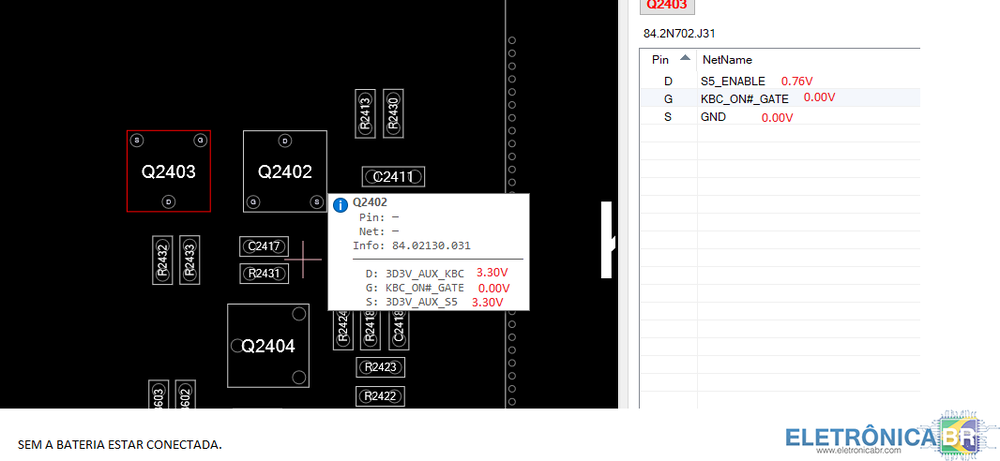Click resistor R2422 near the bottom
Screen dimensions: 1000x461
point(380,396)
